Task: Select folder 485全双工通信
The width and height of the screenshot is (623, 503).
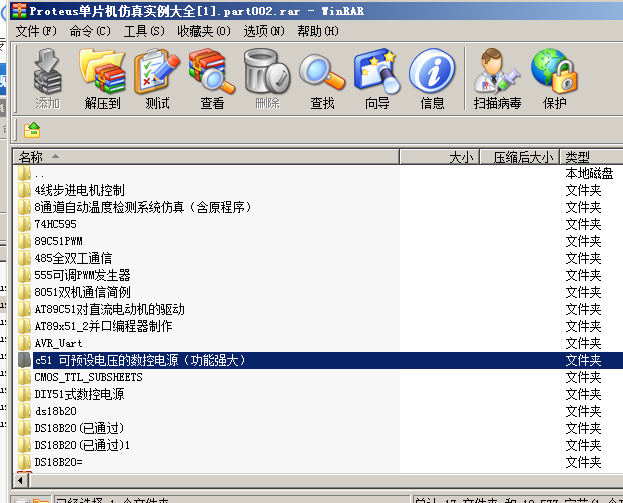Action: pyautogui.click(x=73, y=258)
